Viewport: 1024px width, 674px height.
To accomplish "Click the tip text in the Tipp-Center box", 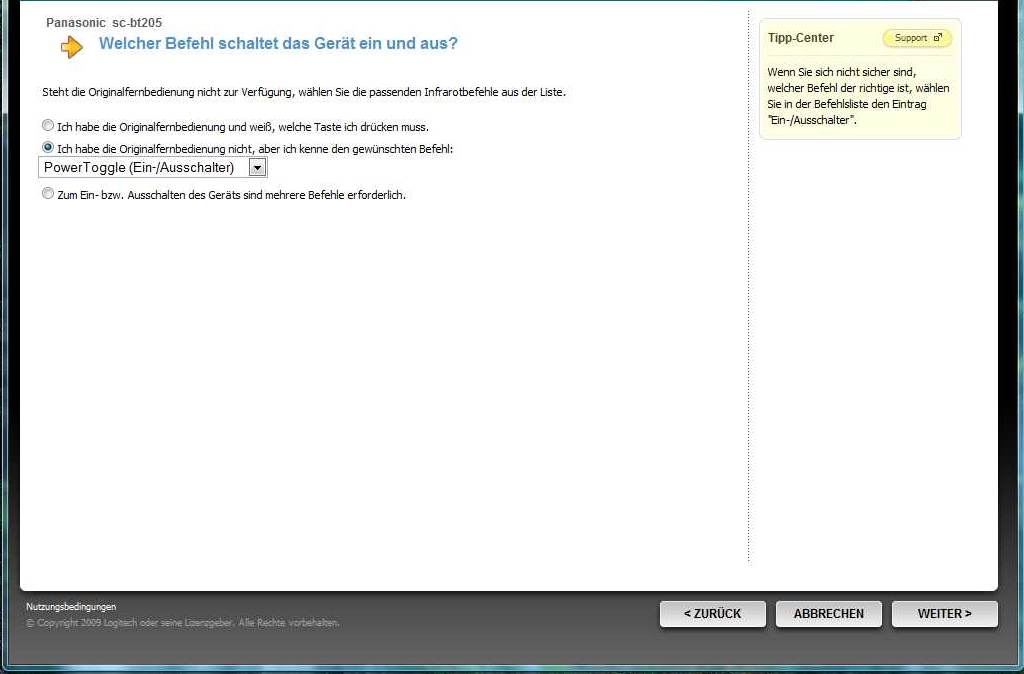I will click(858, 96).
